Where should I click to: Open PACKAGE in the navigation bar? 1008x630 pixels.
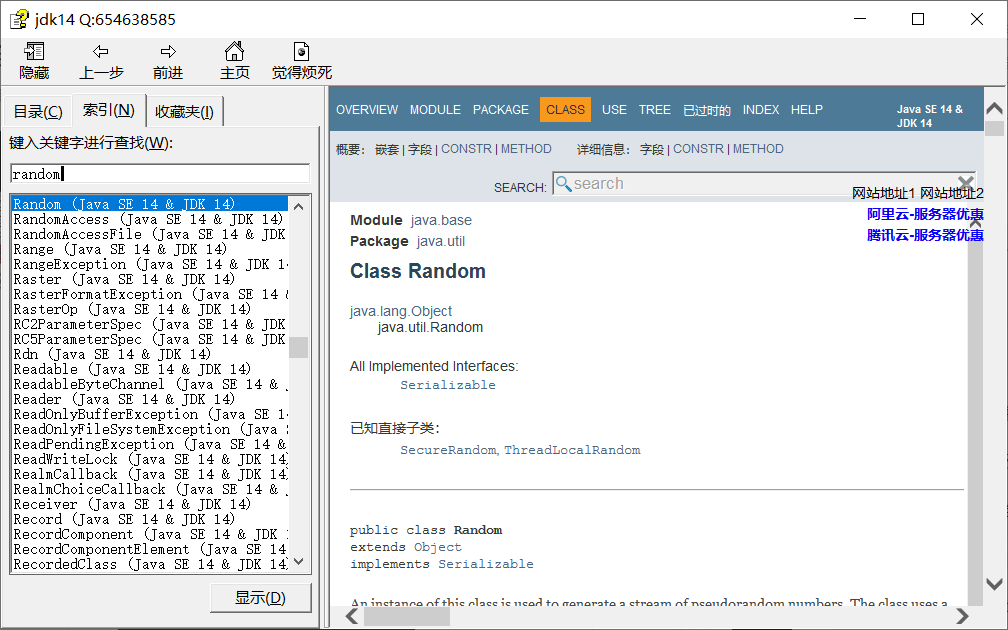(501, 110)
